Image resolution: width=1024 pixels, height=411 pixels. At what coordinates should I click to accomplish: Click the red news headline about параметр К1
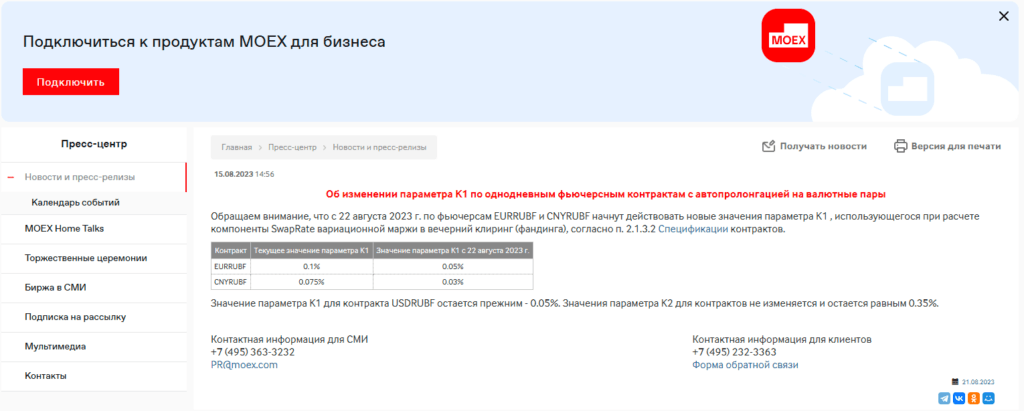pos(605,194)
